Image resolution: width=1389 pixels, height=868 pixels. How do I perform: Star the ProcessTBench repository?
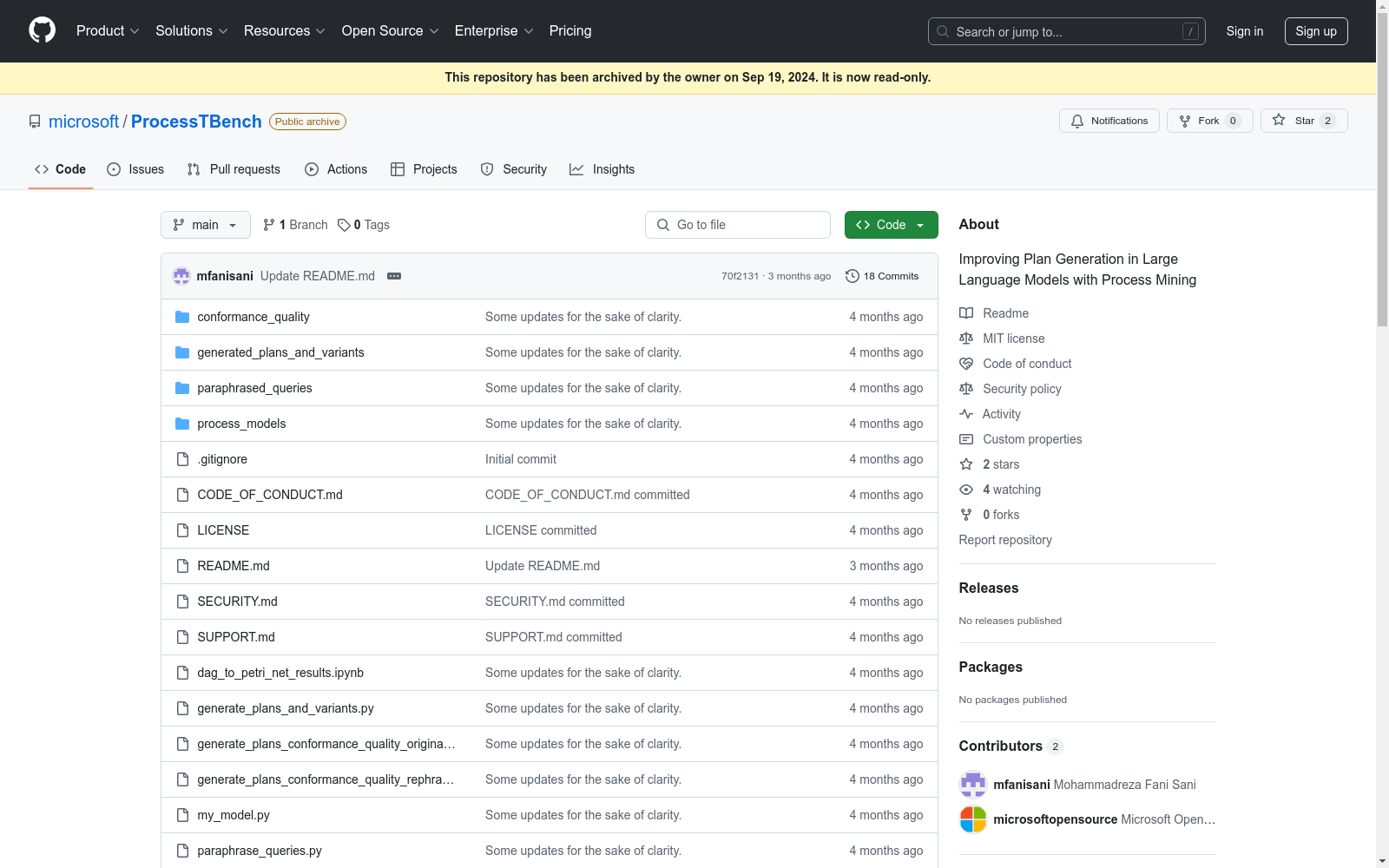click(1303, 121)
